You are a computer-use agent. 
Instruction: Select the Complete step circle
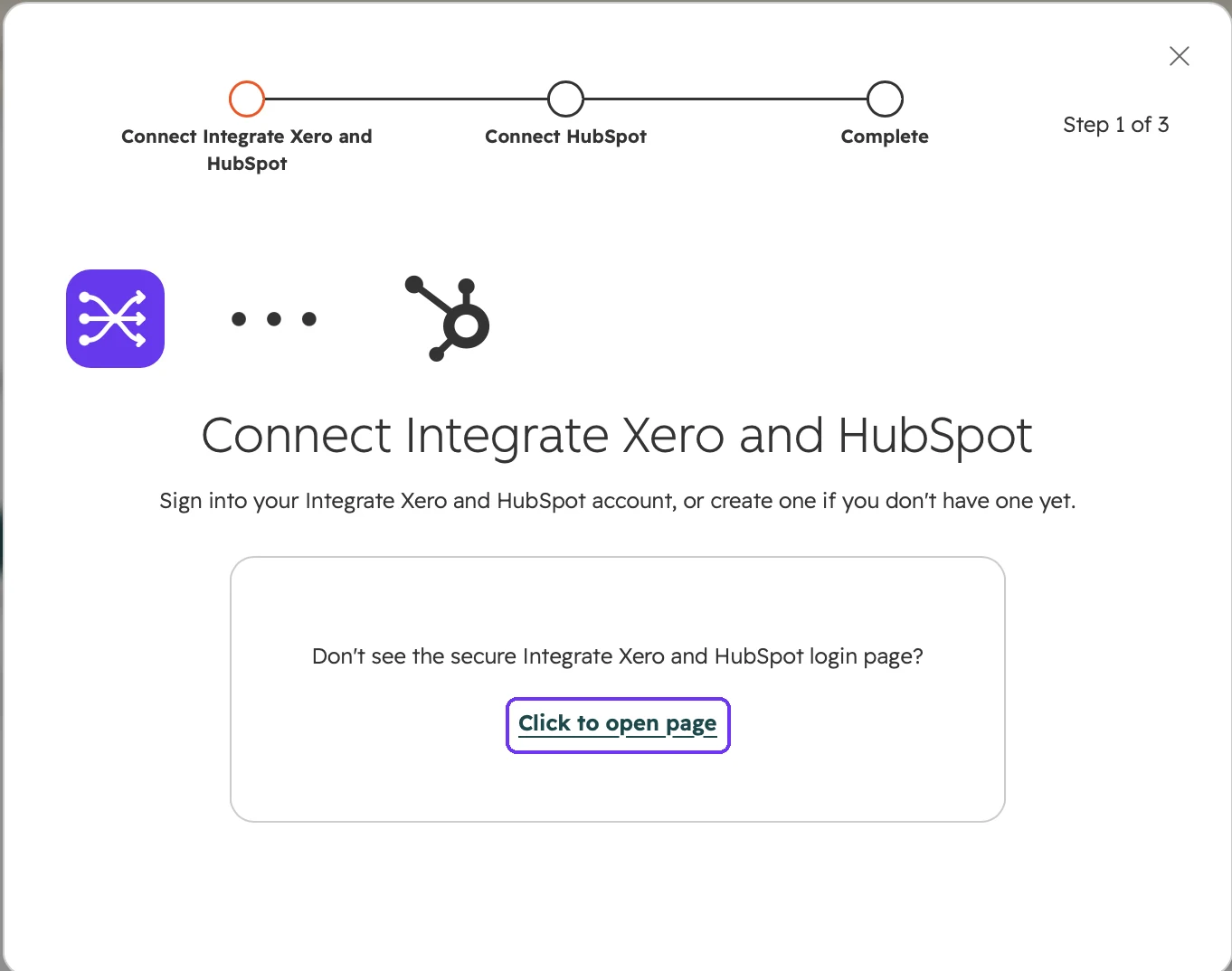[885, 99]
